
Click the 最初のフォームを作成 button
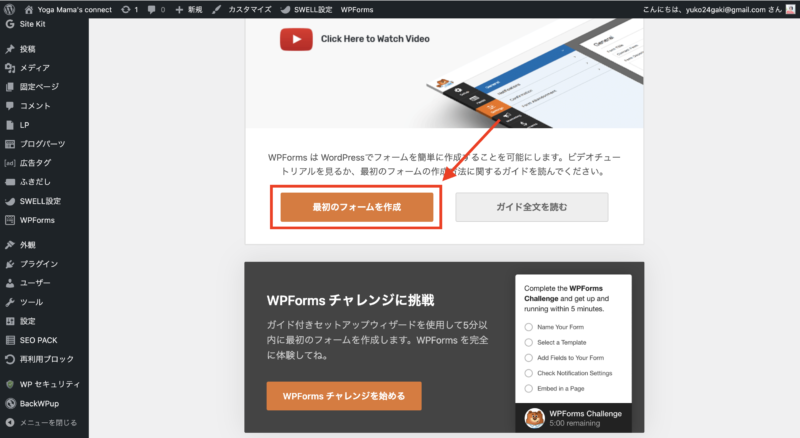pyautogui.click(x=357, y=207)
